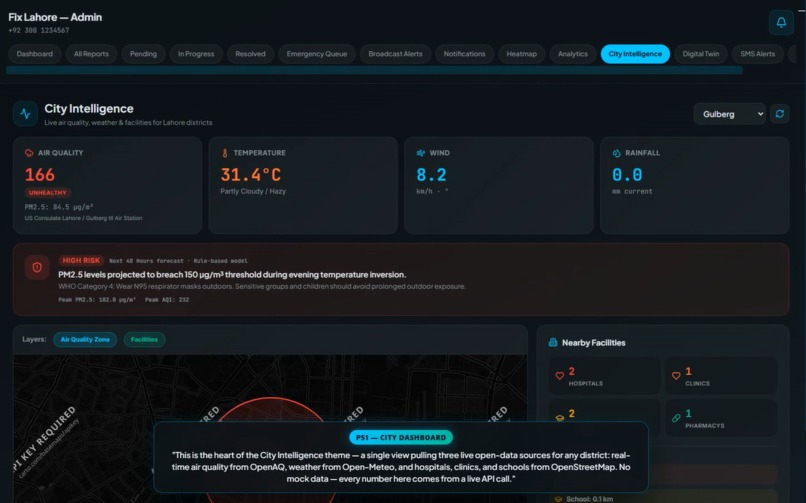
Task: Switch to the Pending tab
Action: [x=143, y=53]
